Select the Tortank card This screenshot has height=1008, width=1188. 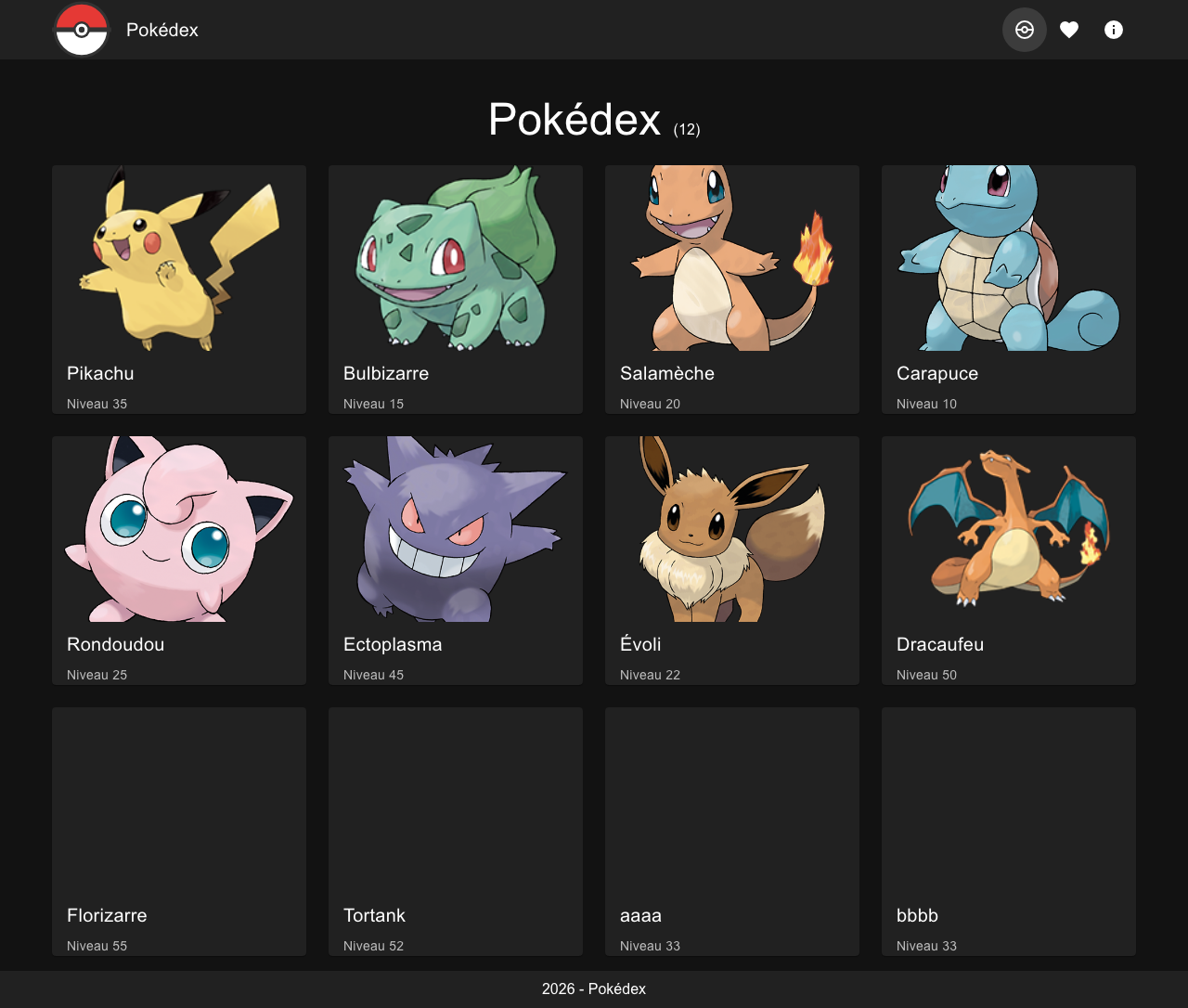pos(456,831)
